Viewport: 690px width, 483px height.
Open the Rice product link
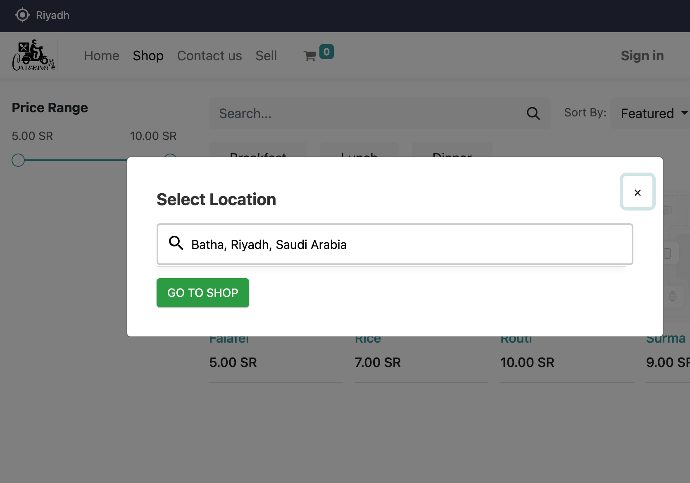368,339
